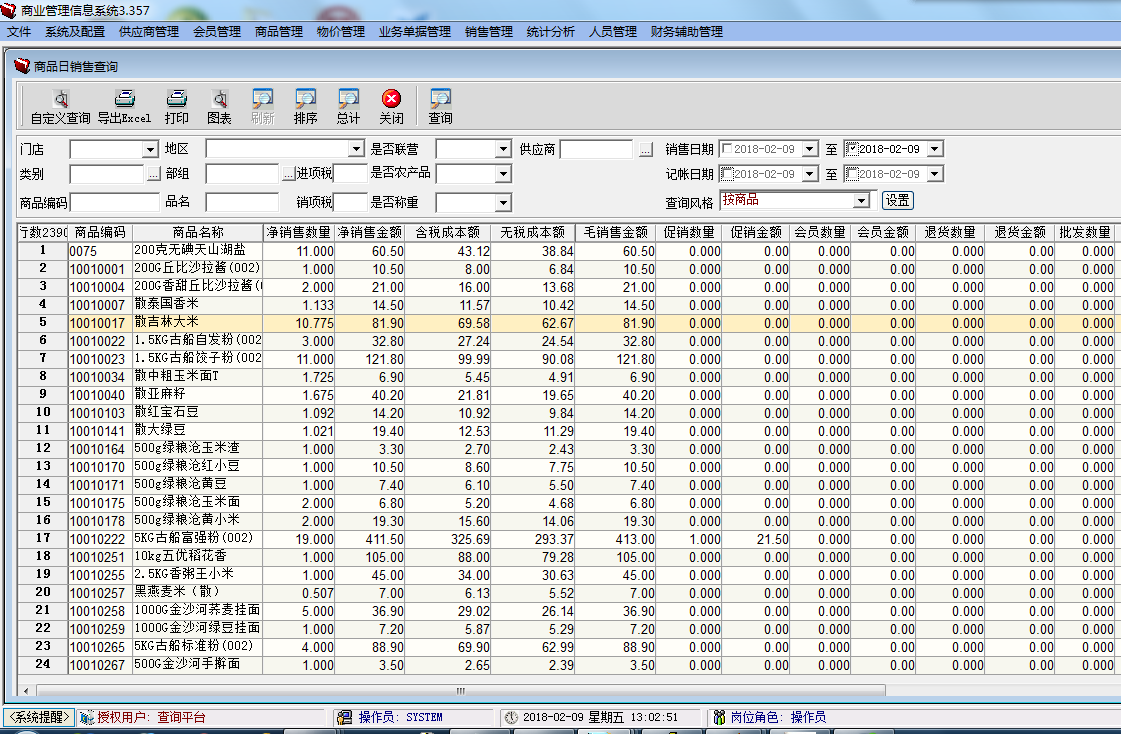The image size is (1121, 734).
Task: Click the clock icon in status bar
Action: tap(511, 717)
